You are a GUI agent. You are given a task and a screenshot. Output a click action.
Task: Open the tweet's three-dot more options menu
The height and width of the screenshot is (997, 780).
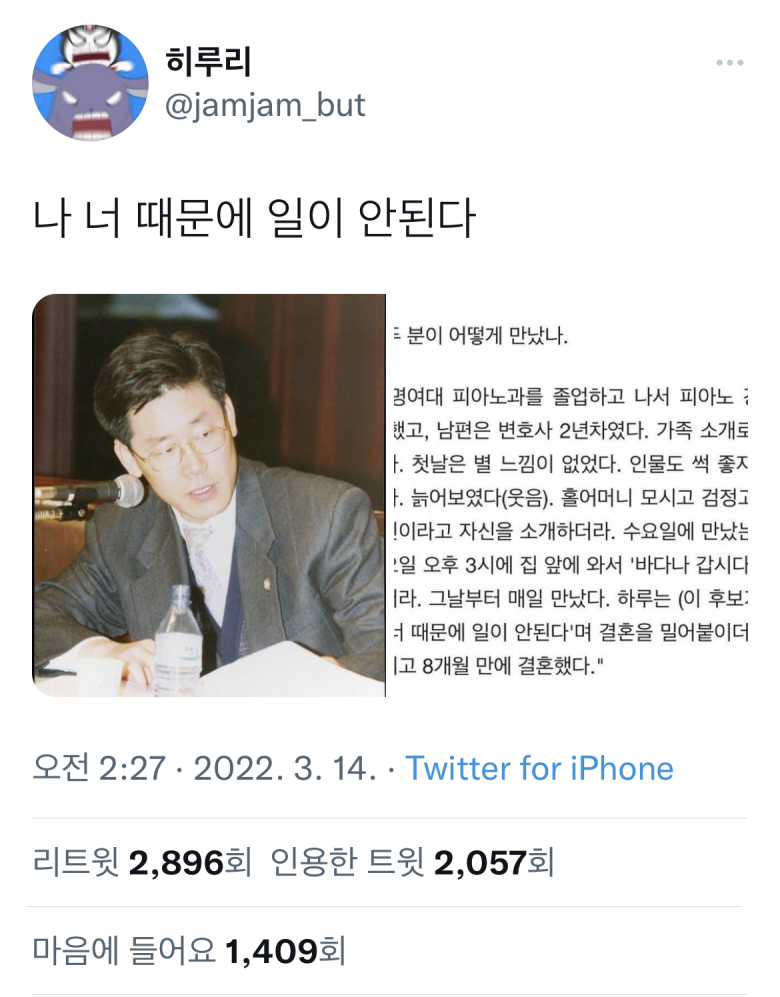[729, 62]
